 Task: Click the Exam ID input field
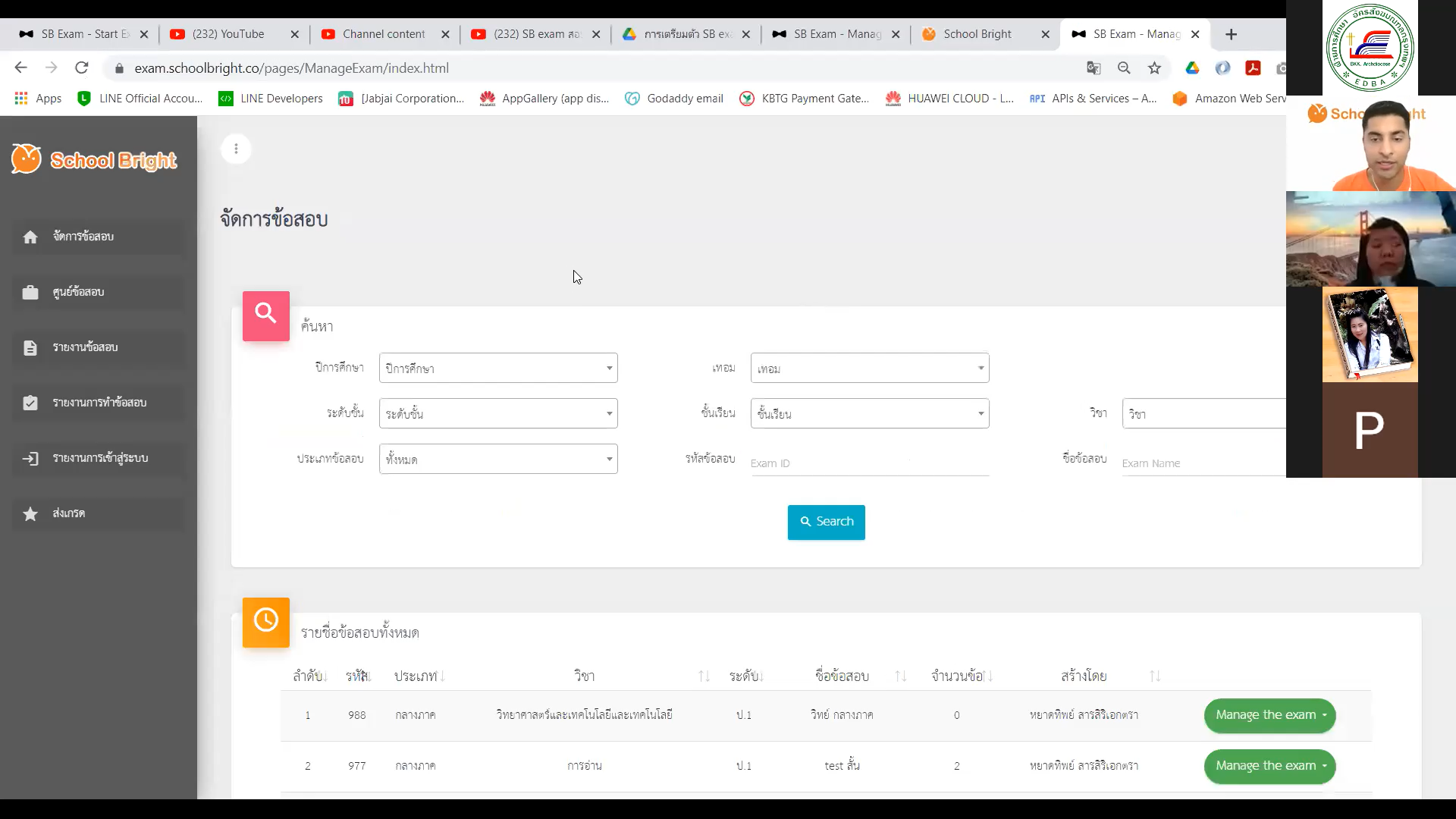click(870, 463)
